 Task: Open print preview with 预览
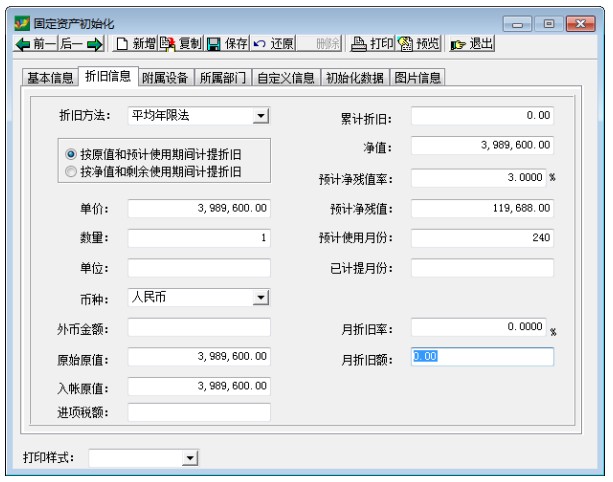click(419, 43)
